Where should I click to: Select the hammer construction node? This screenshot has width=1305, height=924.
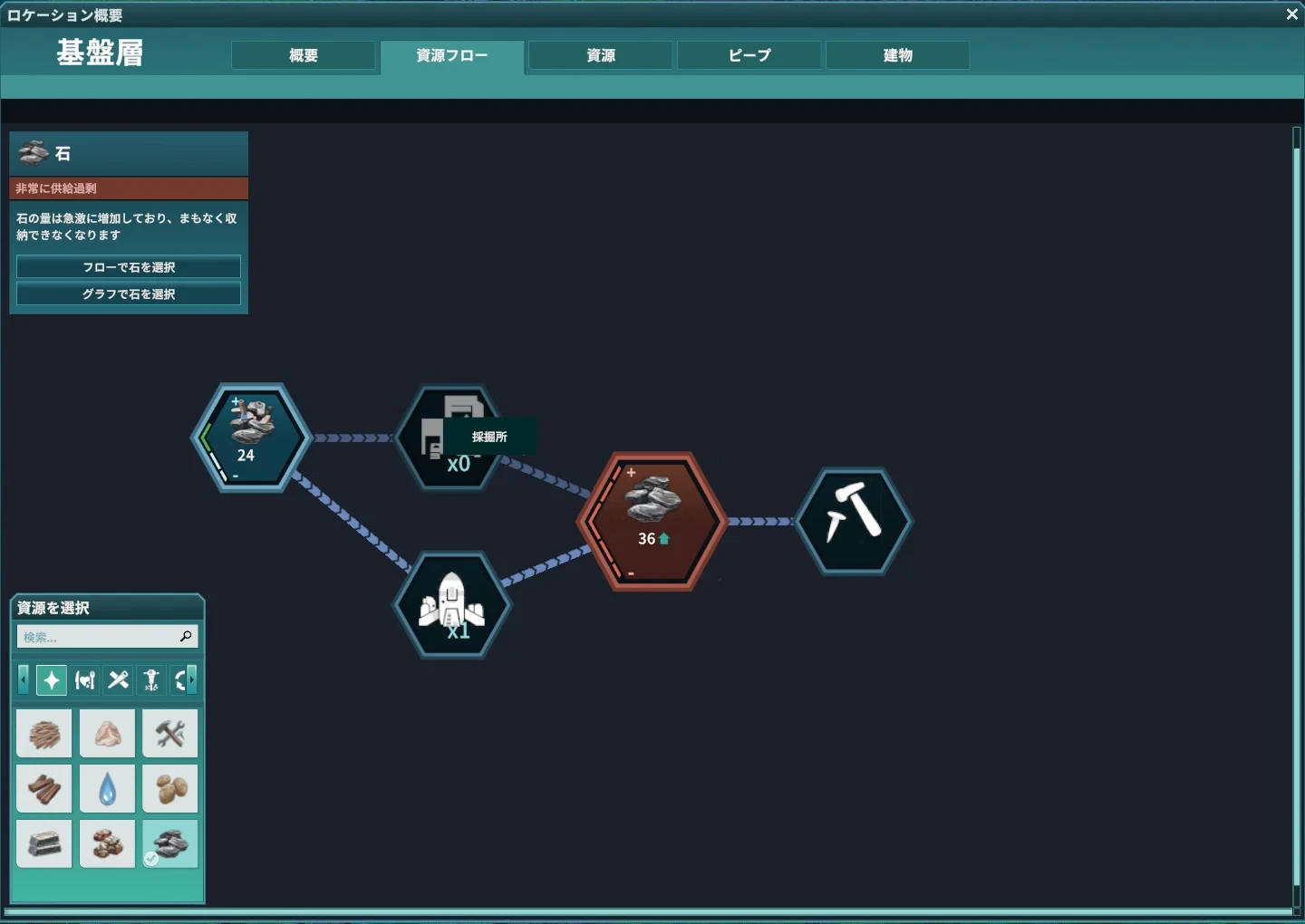click(854, 522)
